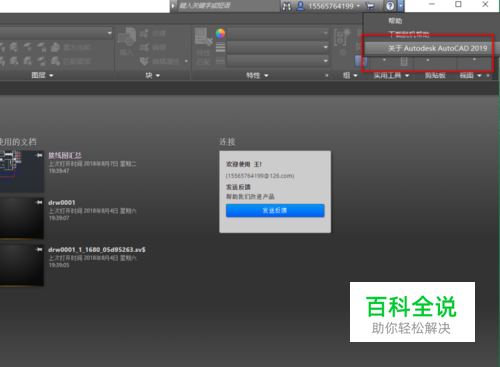This screenshot has width=500, height=367.
Task: Click the arrow left of search box
Action: click(173, 6)
